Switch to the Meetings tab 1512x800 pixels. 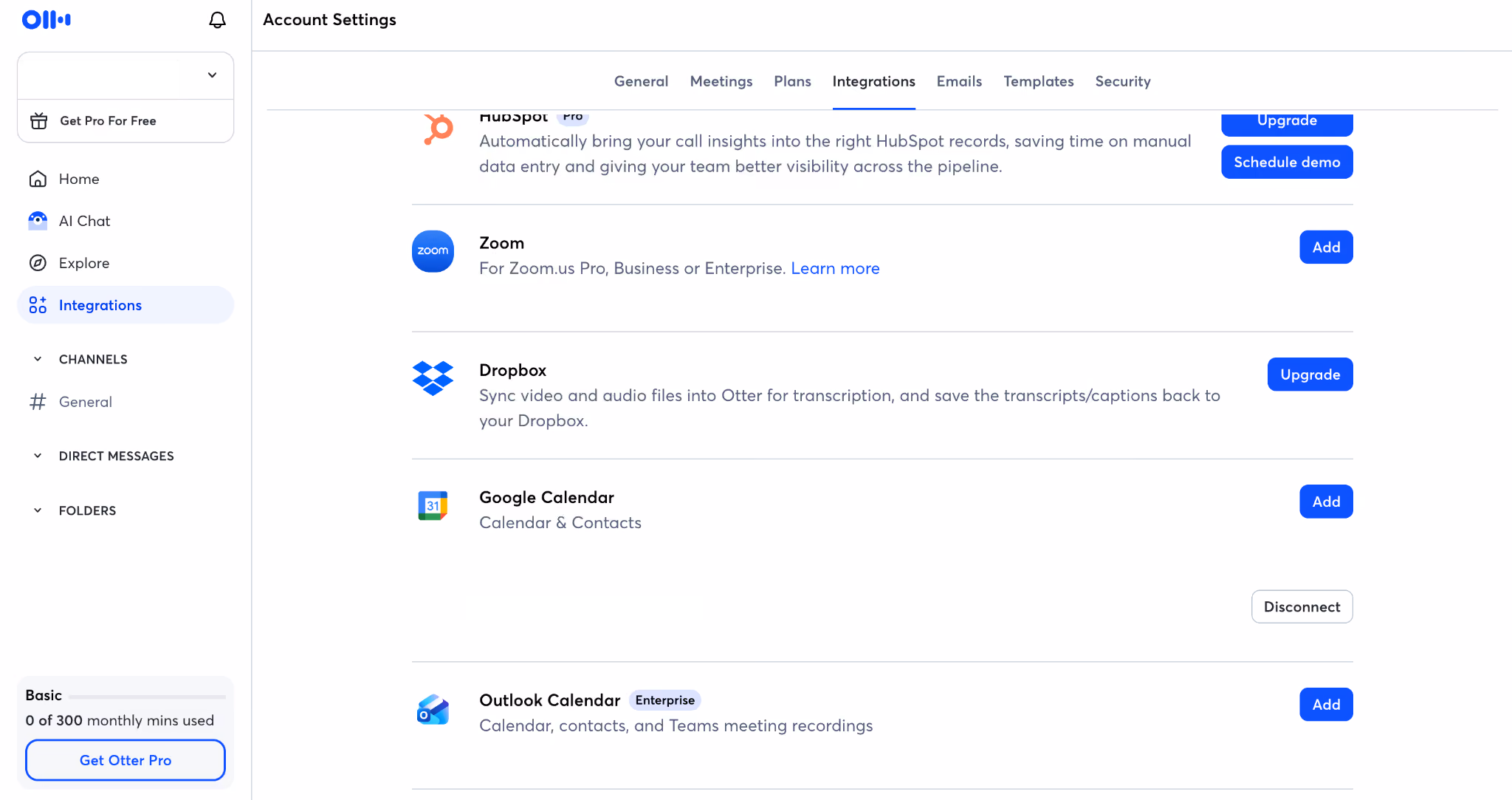point(721,81)
